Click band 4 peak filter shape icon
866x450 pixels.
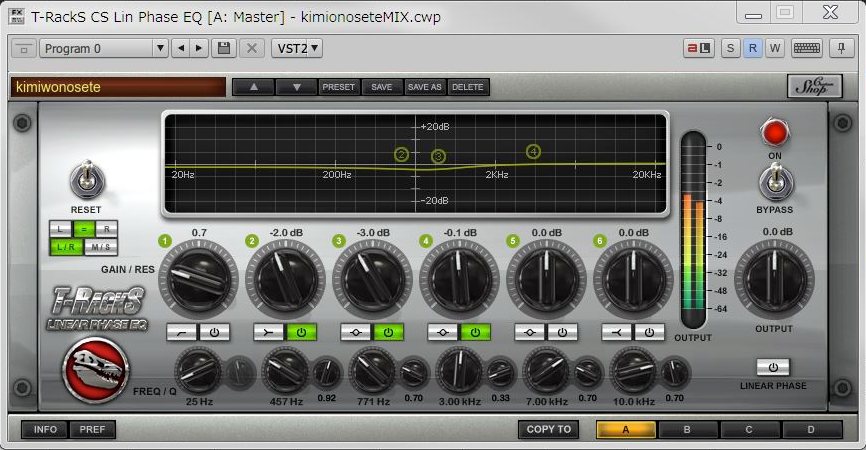click(442, 332)
